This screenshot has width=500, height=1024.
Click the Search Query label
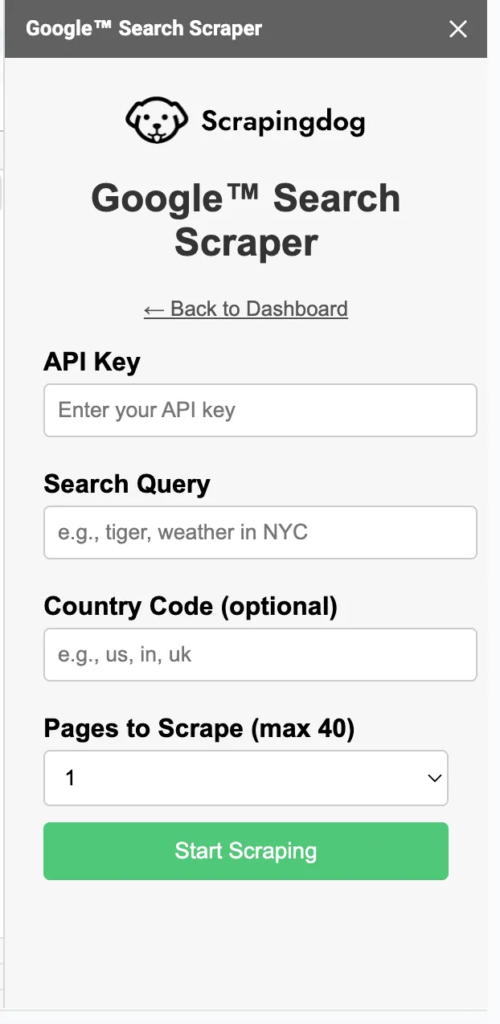127,484
